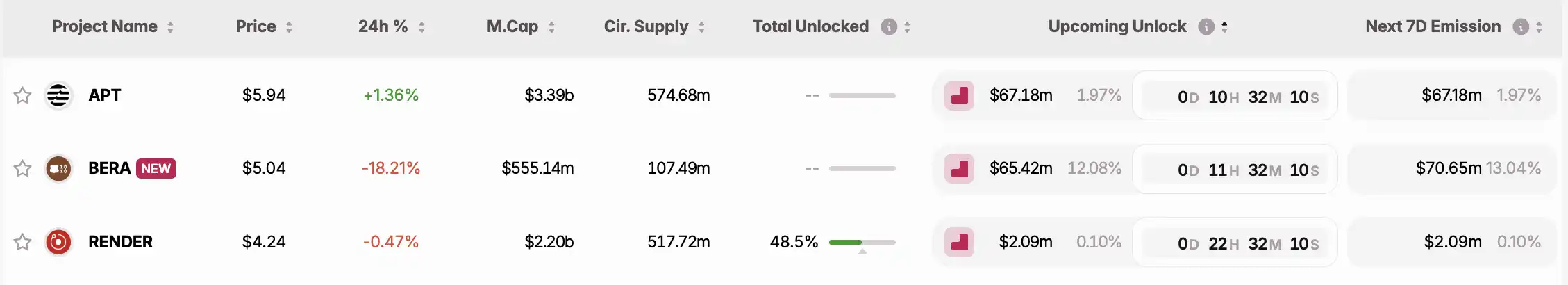Open the BERA project name link

pos(109,168)
